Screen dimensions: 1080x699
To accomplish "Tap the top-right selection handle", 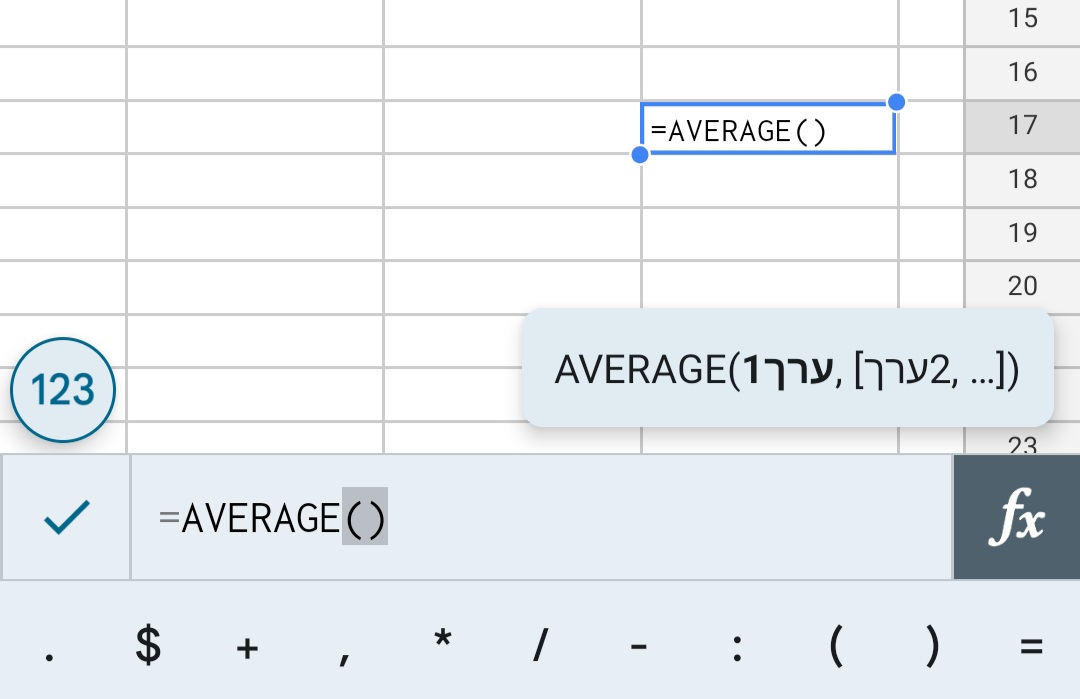I will point(896,102).
